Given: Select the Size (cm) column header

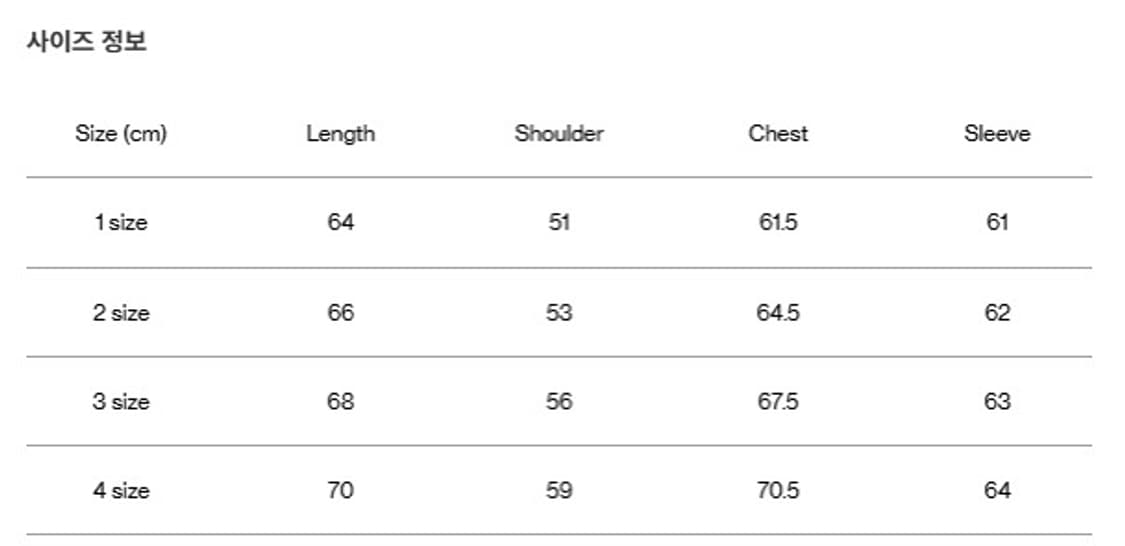Looking at the screenshot, I should coord(121,133).
